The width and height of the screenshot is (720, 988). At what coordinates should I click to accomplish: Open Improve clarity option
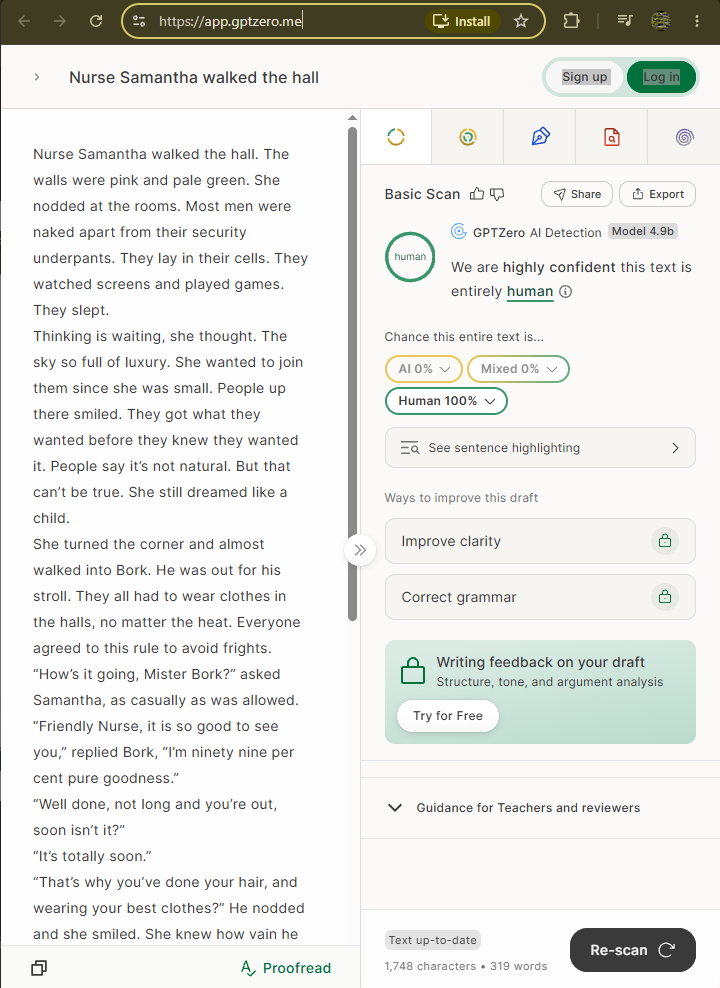tap(540, 541)
